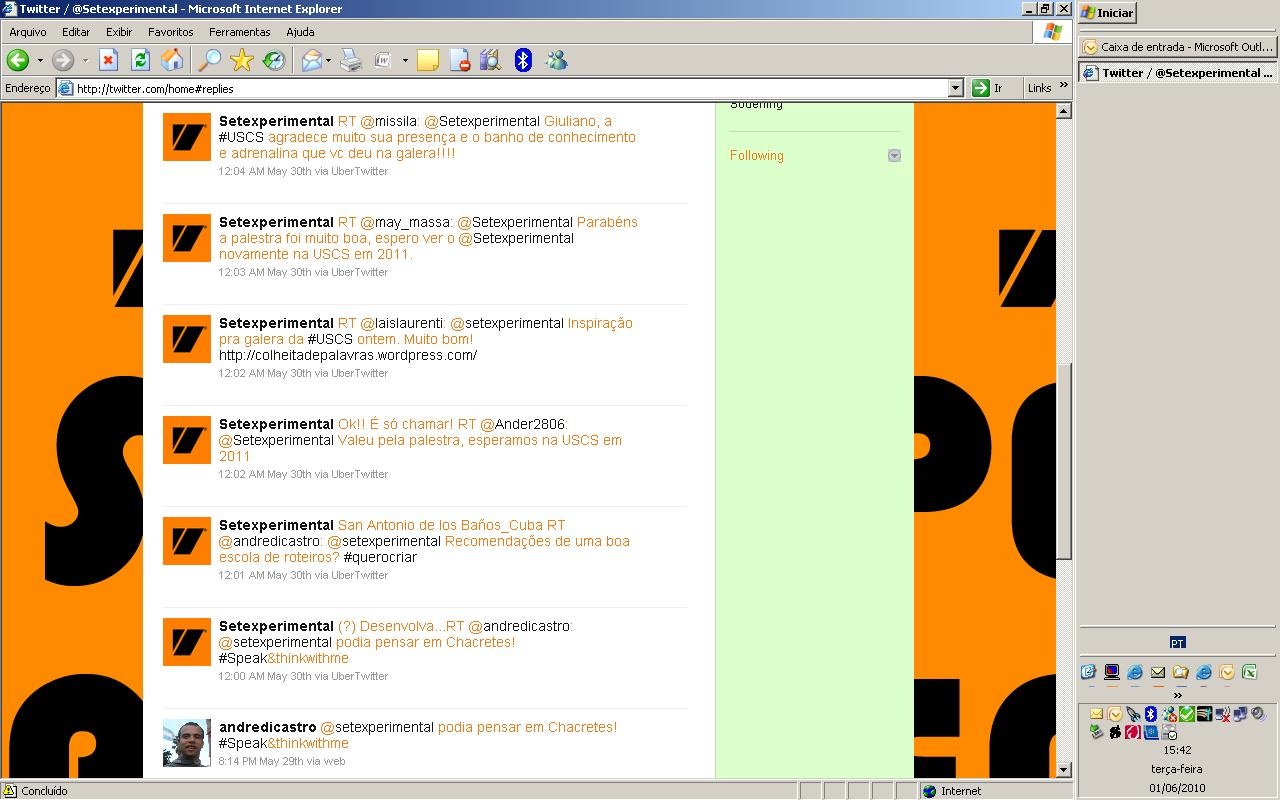
Task: Open the Ferramentas menu
Action: [239, 32]
